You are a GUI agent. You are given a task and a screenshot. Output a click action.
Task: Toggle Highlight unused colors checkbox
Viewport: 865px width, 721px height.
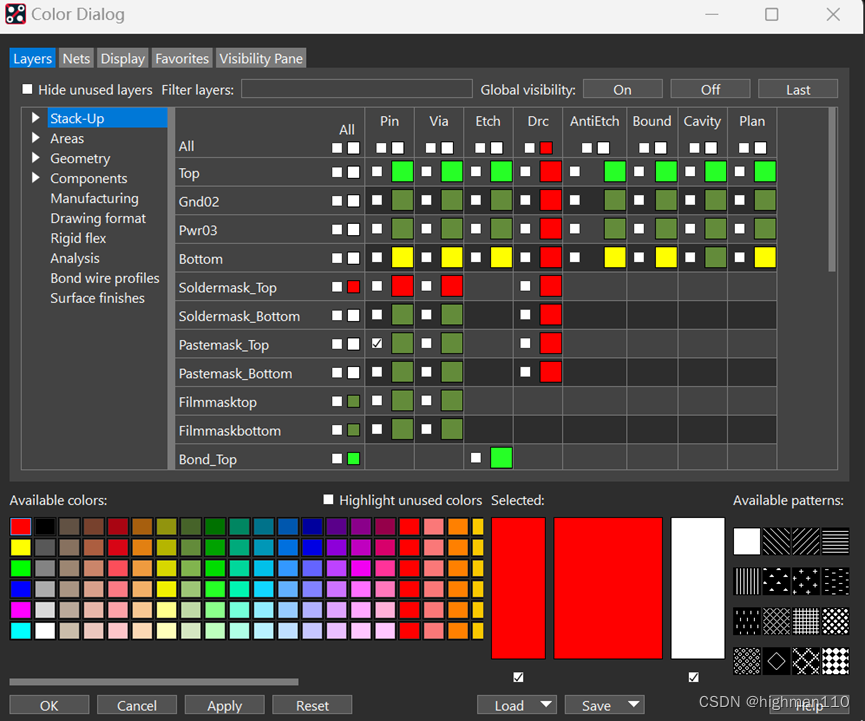(x=328, y=500)
